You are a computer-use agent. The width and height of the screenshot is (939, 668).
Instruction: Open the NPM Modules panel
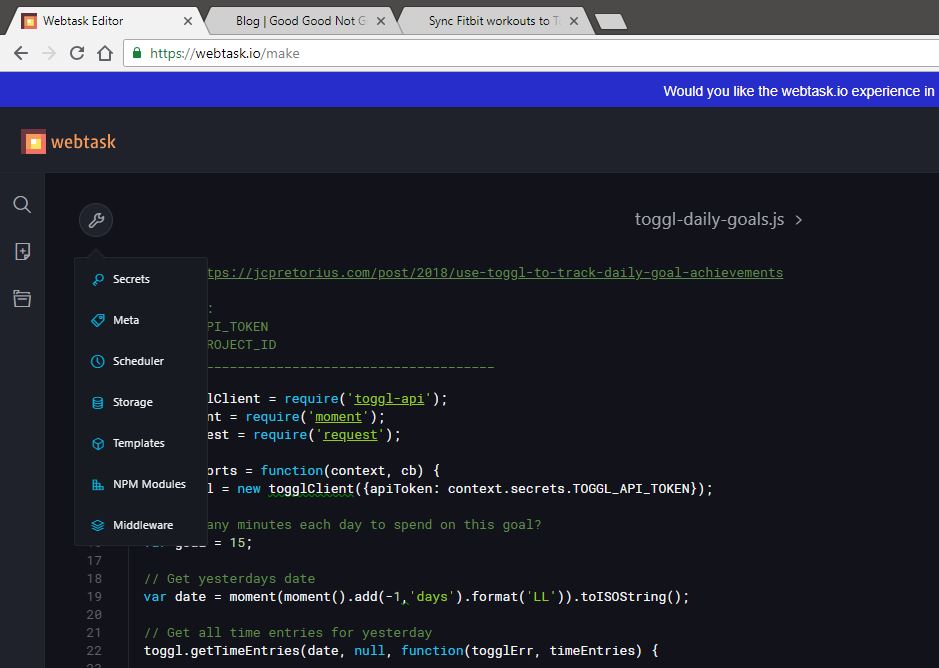point(148,483)
